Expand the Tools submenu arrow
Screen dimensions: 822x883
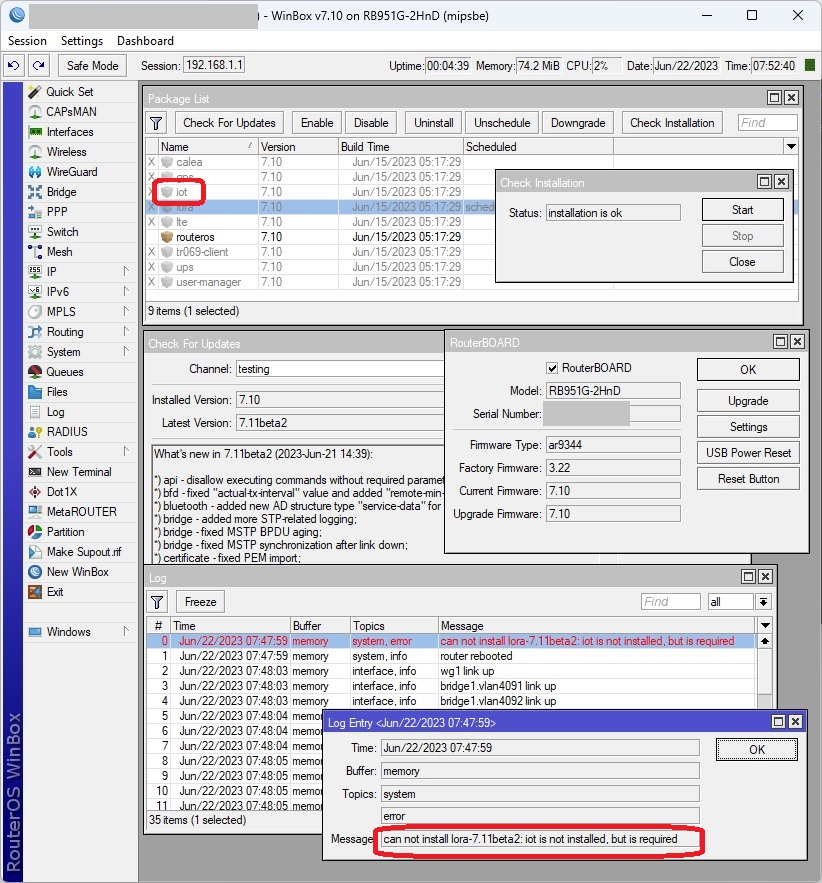tap(126, 451)
